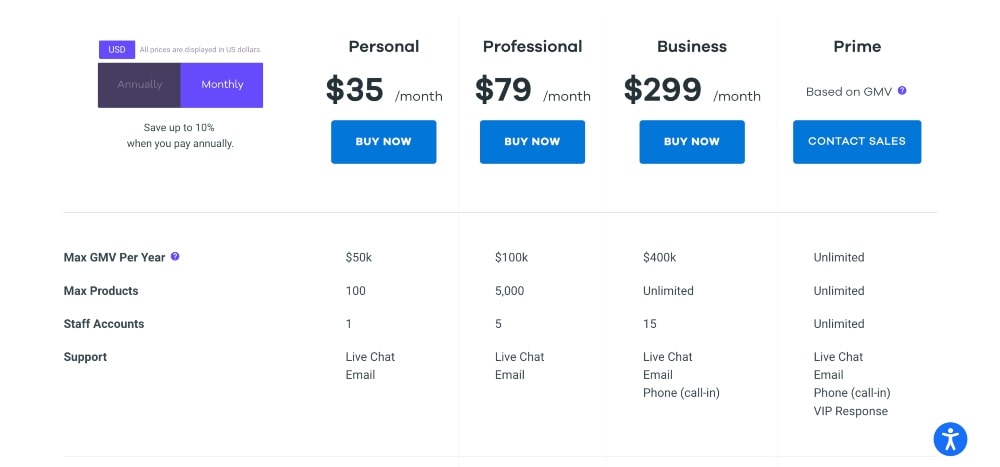Click the Staff Accounts row label
The height and width of the screenshot is (467, 1000).
click(x=104, y=324)
